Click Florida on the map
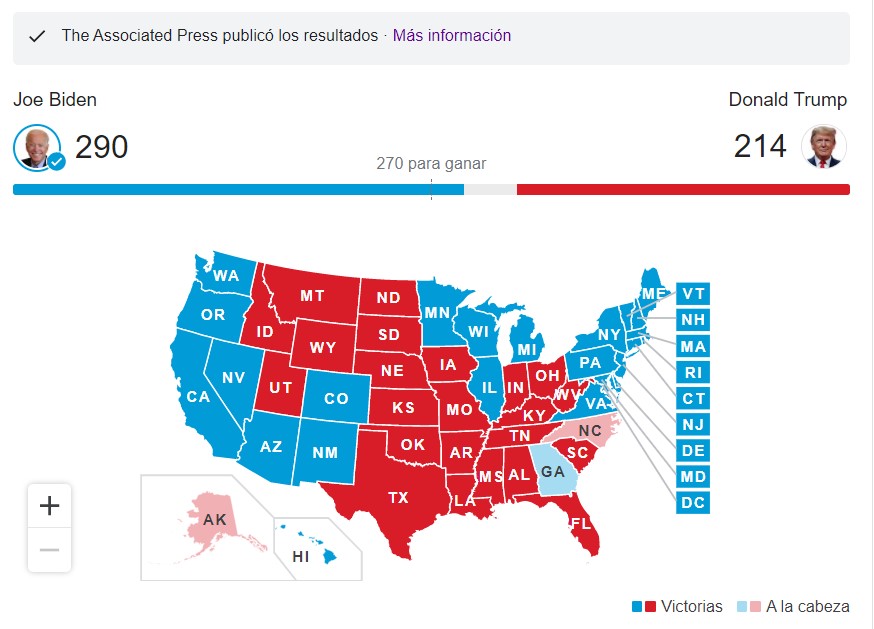The width and height of the screenshot is (874, 629). [580, 523]
